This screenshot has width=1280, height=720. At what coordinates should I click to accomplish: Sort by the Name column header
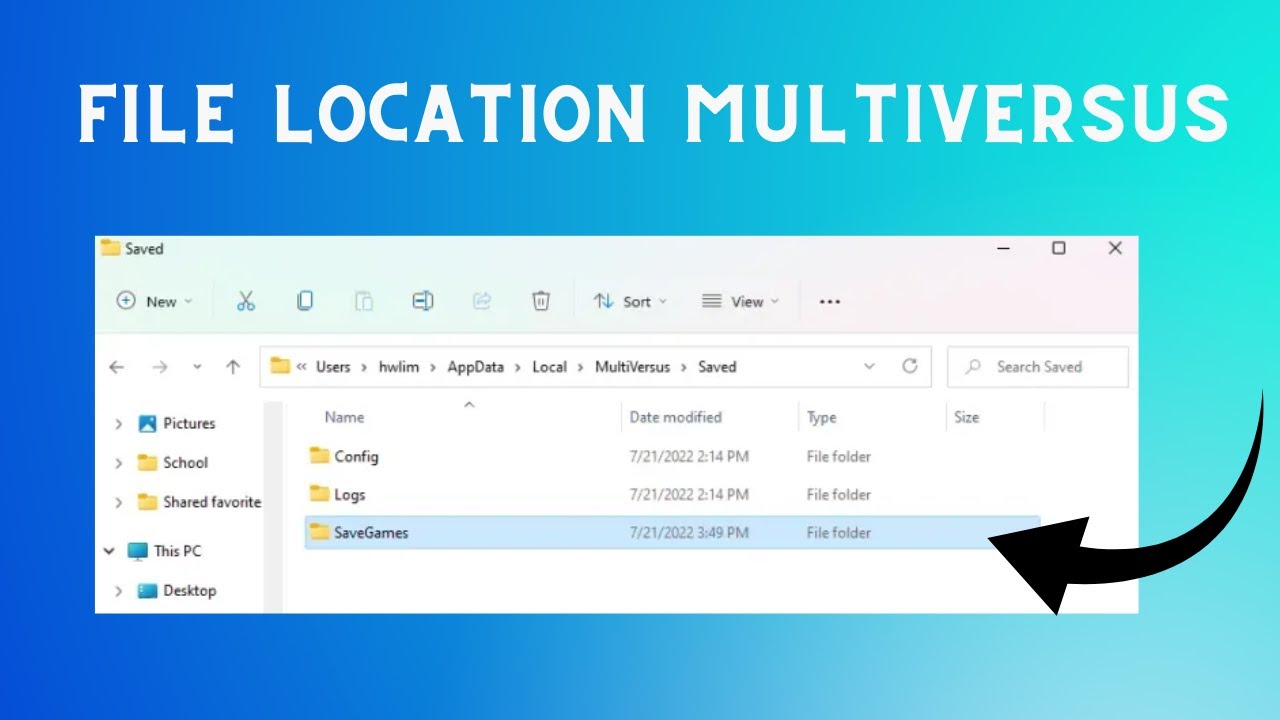(x=344, y=417)
